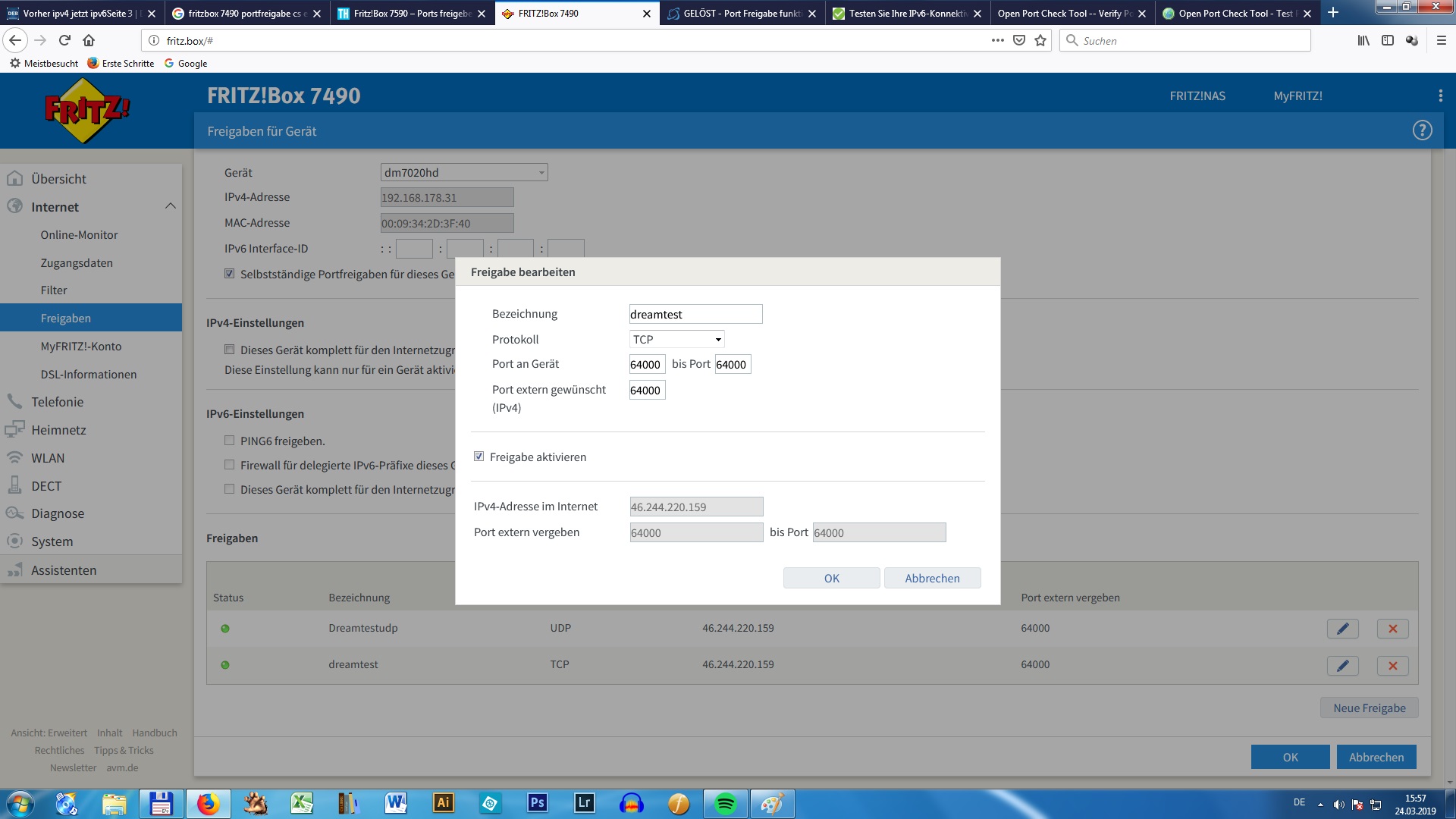Tick IPv6 'Dieses Gerät komplett' checkbox

tap(229, 489)
